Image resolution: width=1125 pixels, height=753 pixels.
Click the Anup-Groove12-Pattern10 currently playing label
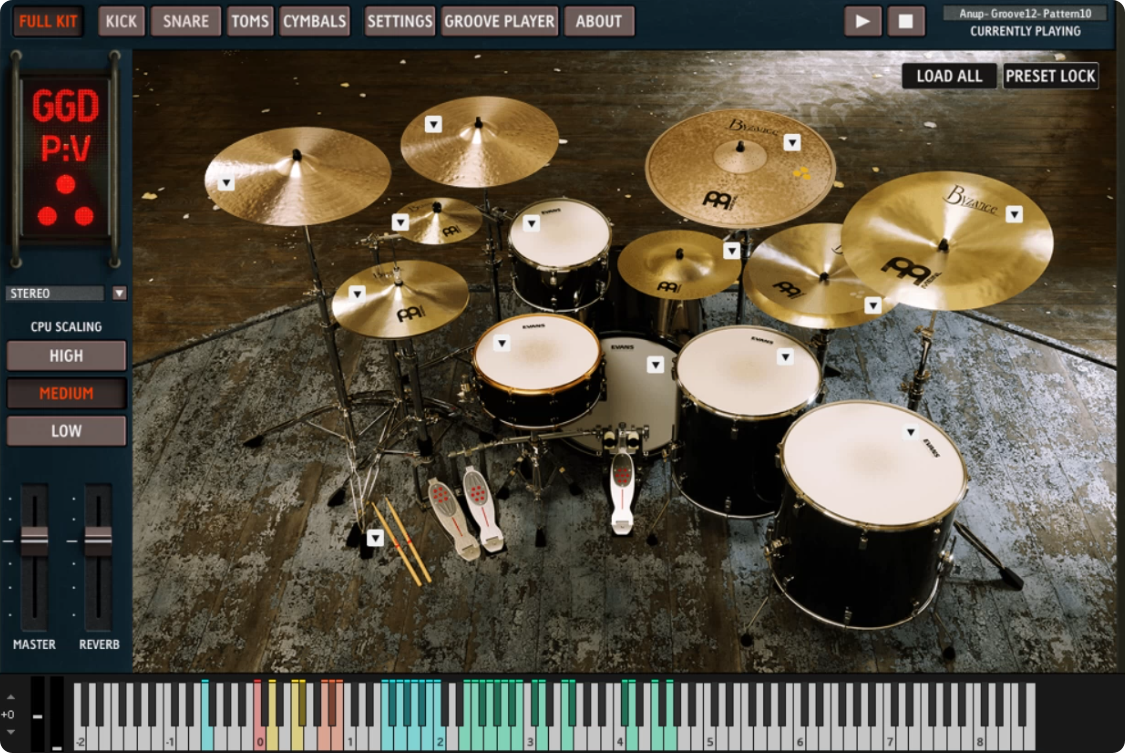coord(1025,14)
